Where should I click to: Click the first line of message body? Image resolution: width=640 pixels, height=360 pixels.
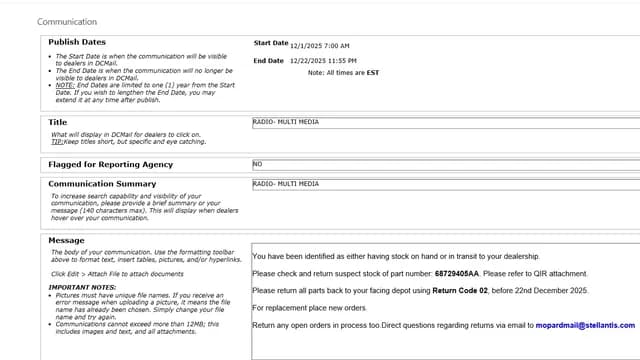point(396,256)
